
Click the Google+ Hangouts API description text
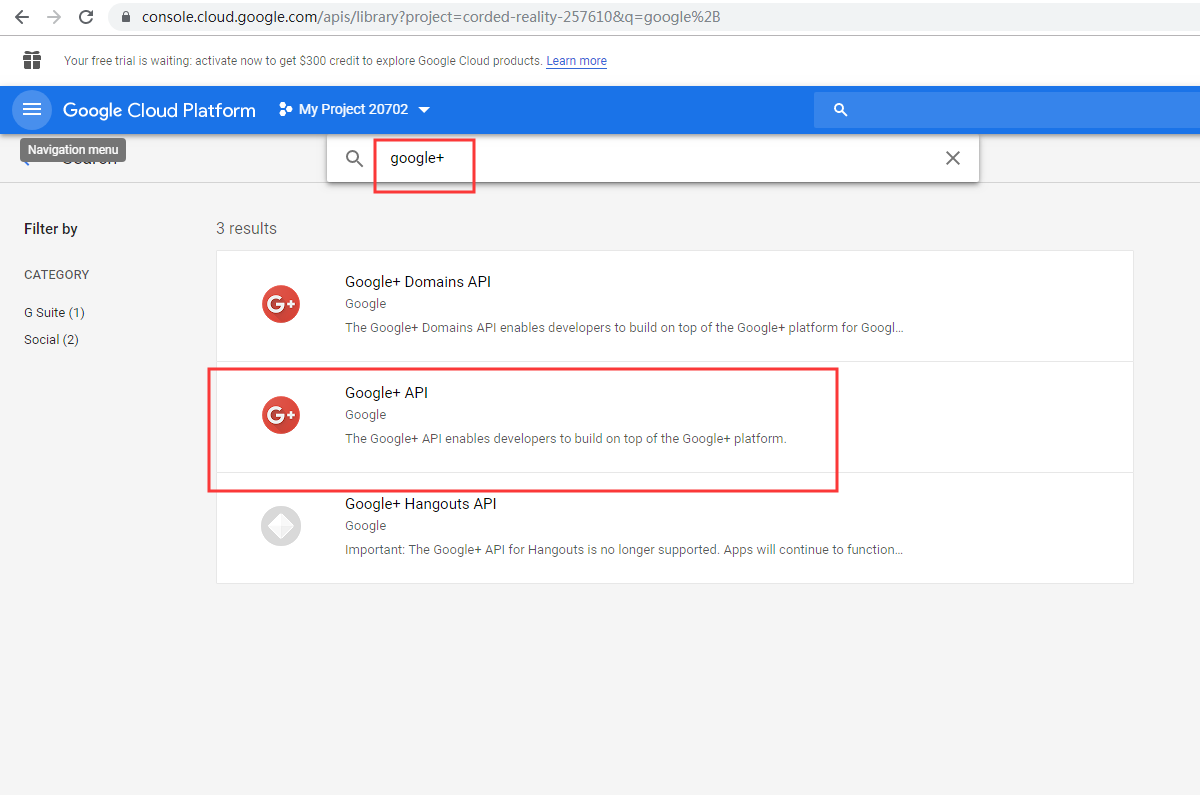[624, 550]
